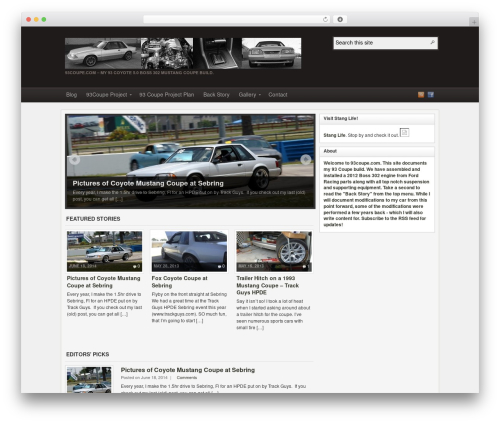Click the document icon beside Stang Life text
The width and height of the screenshot is (500, 423).
point(404,132)
